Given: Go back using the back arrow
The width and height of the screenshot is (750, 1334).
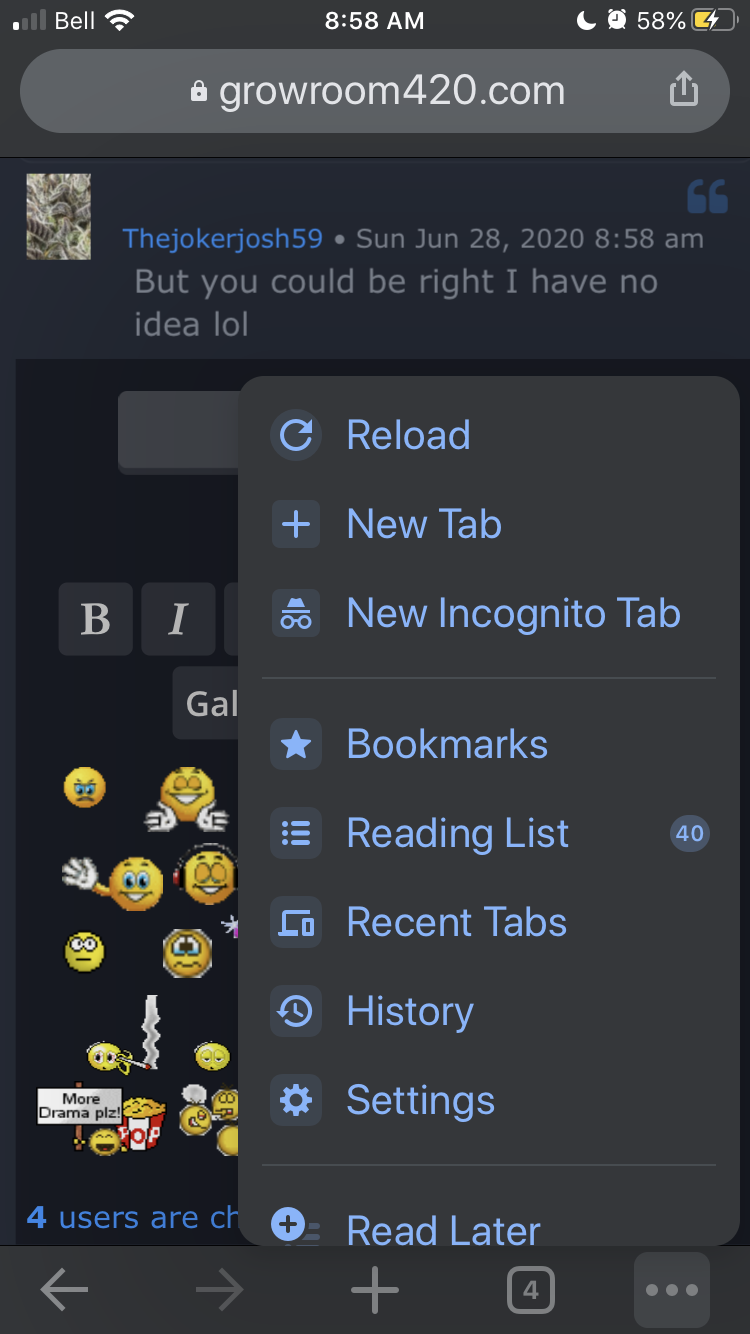Looking at the screenshot, I should click(x=64, y=1291).
